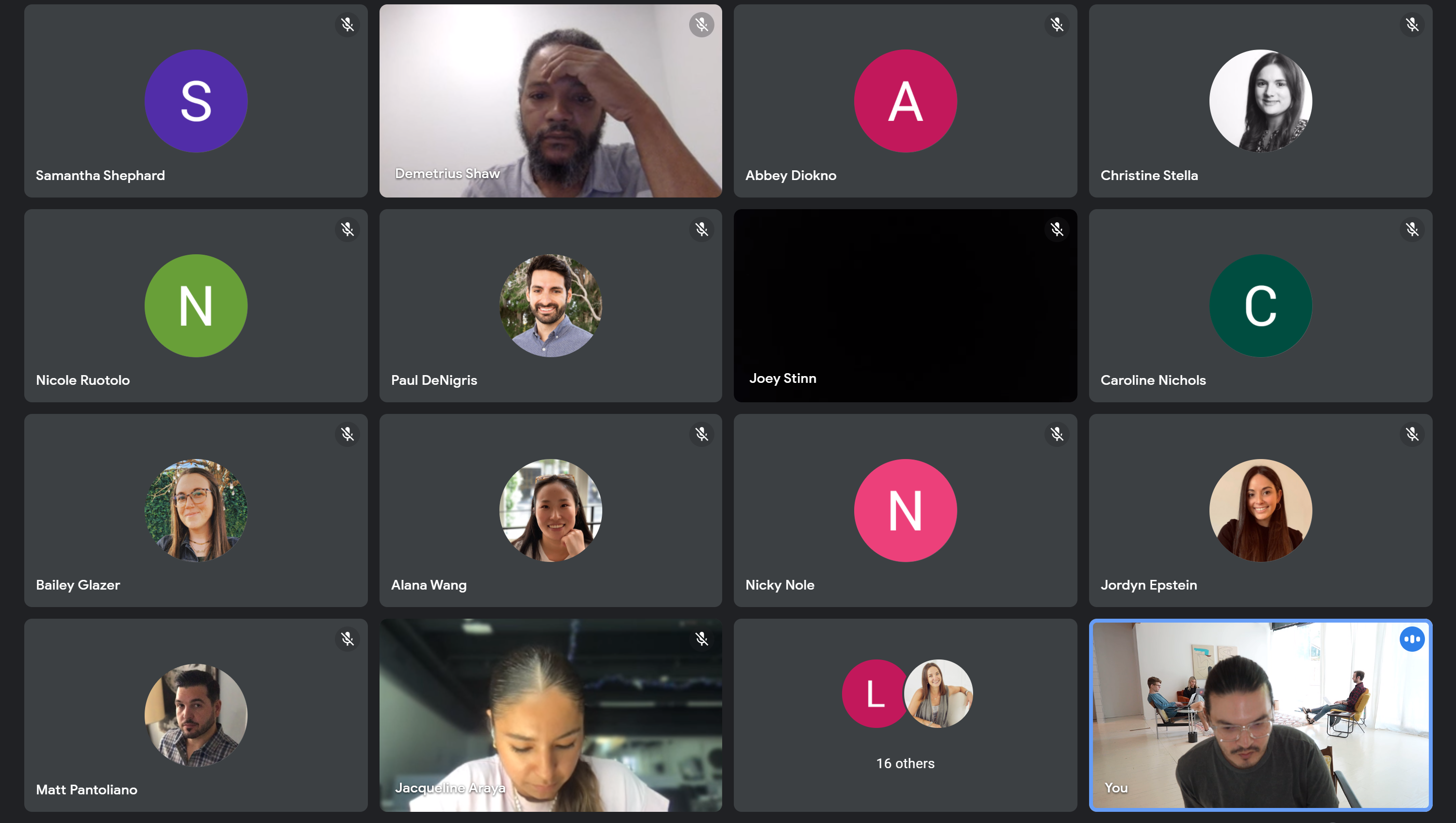
Task: Select Nicole Ruotolo's green N avatar
Action: click(196, 306)
